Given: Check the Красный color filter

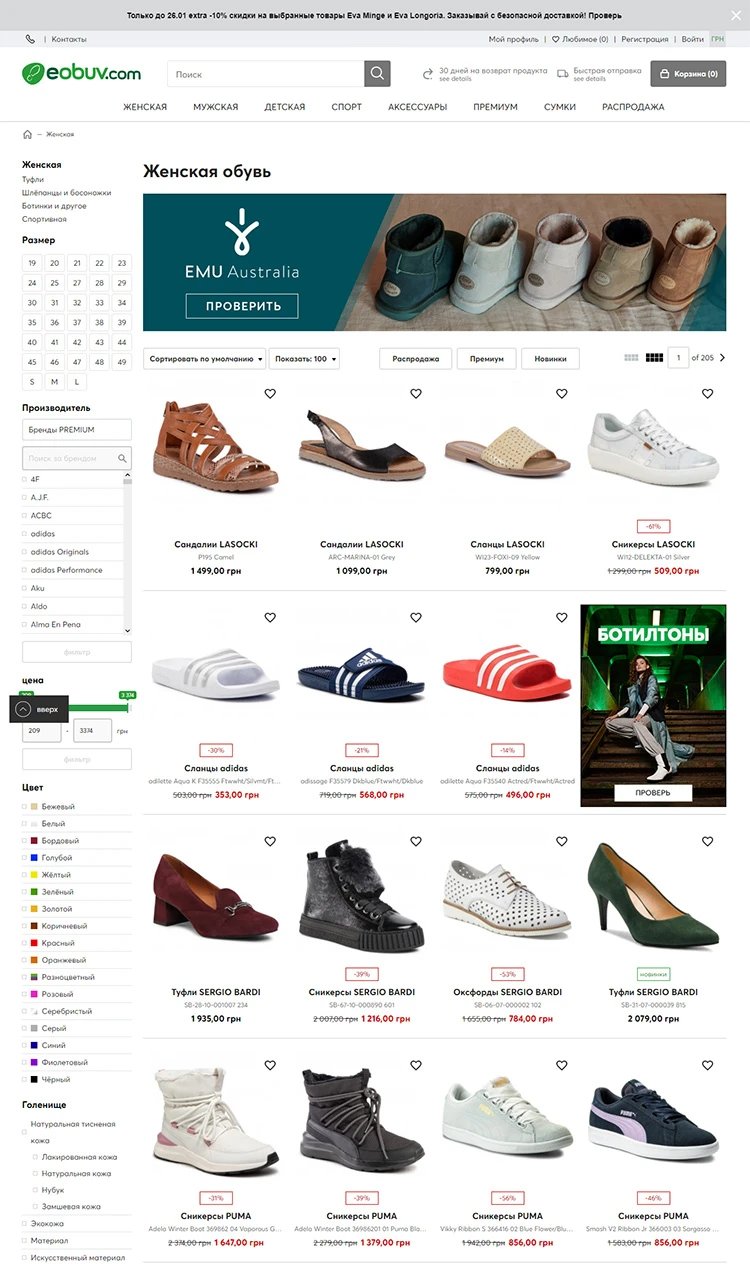Looking at the screenshot, I should coord(34,943).
